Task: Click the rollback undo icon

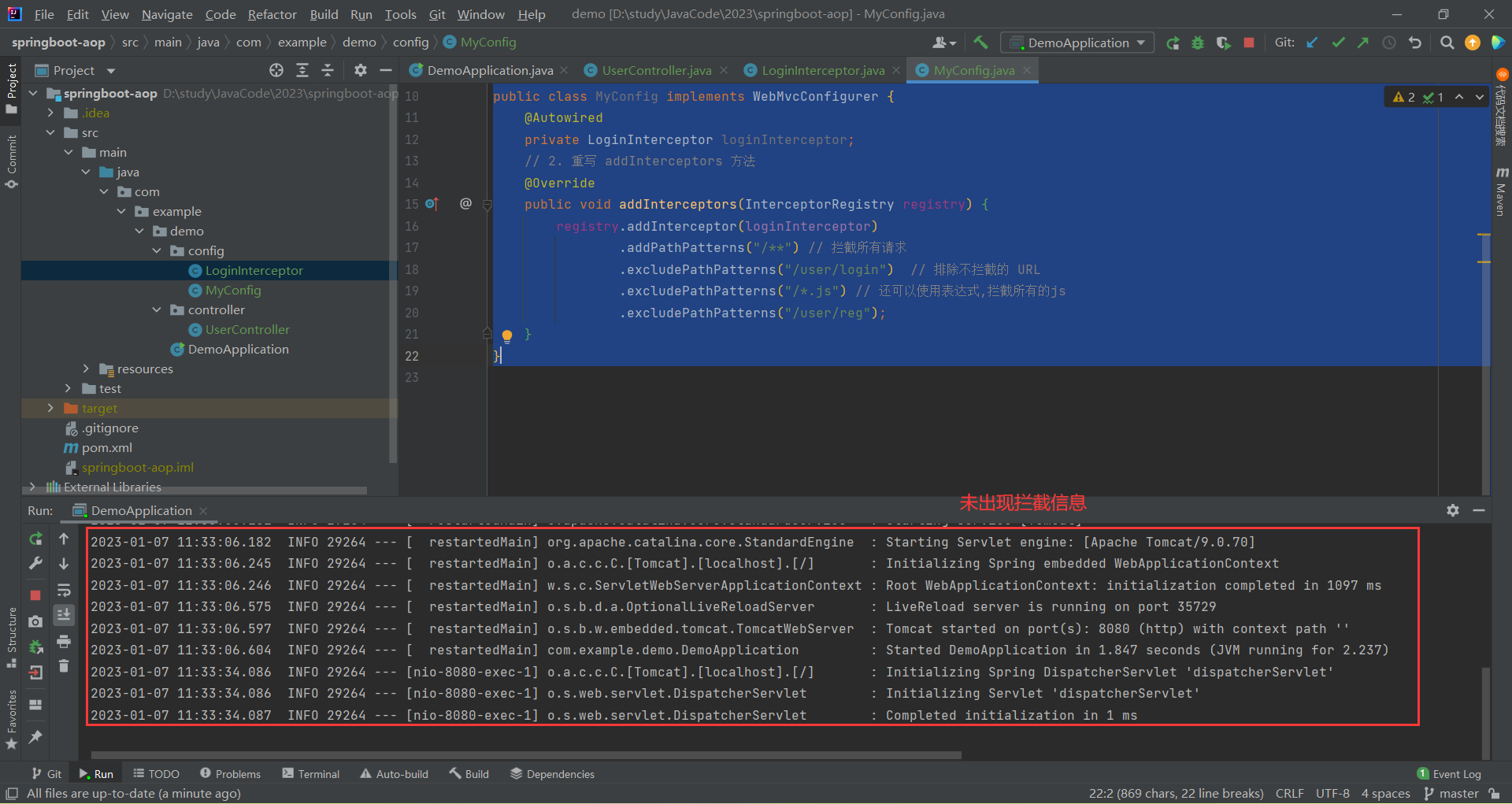Action: [1415, 43]
